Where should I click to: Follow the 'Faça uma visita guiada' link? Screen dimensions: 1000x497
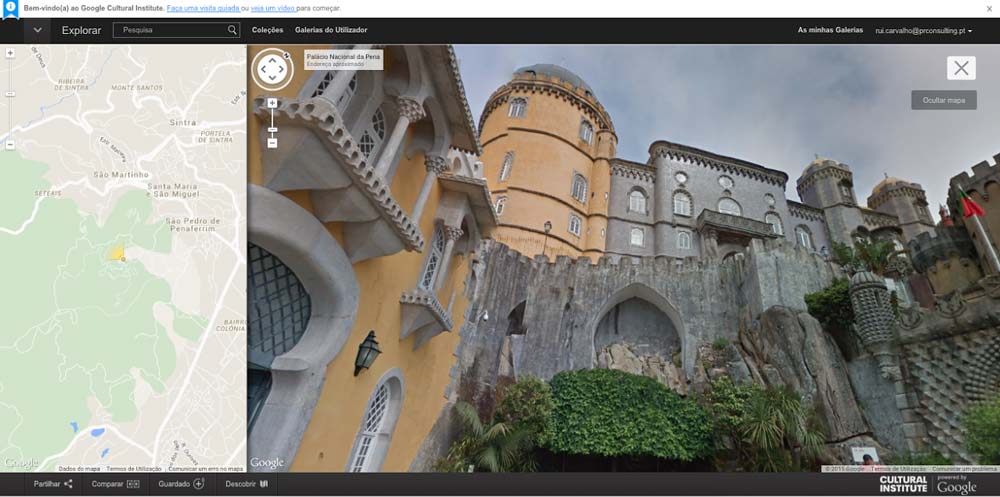click(202, 8)
